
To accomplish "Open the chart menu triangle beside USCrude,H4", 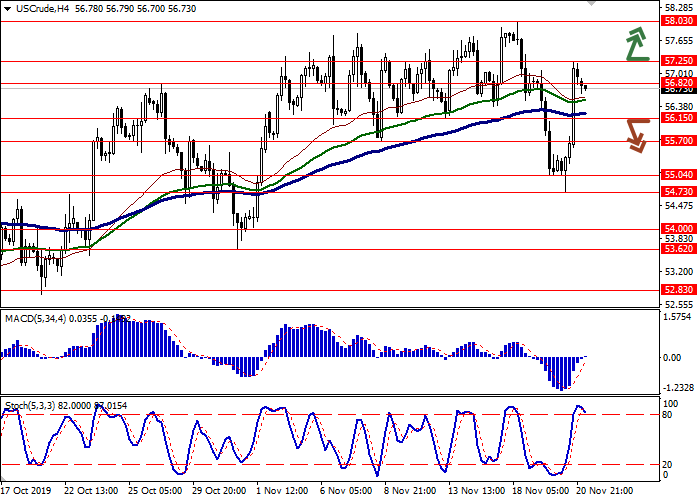I will [x=8, y=8].
